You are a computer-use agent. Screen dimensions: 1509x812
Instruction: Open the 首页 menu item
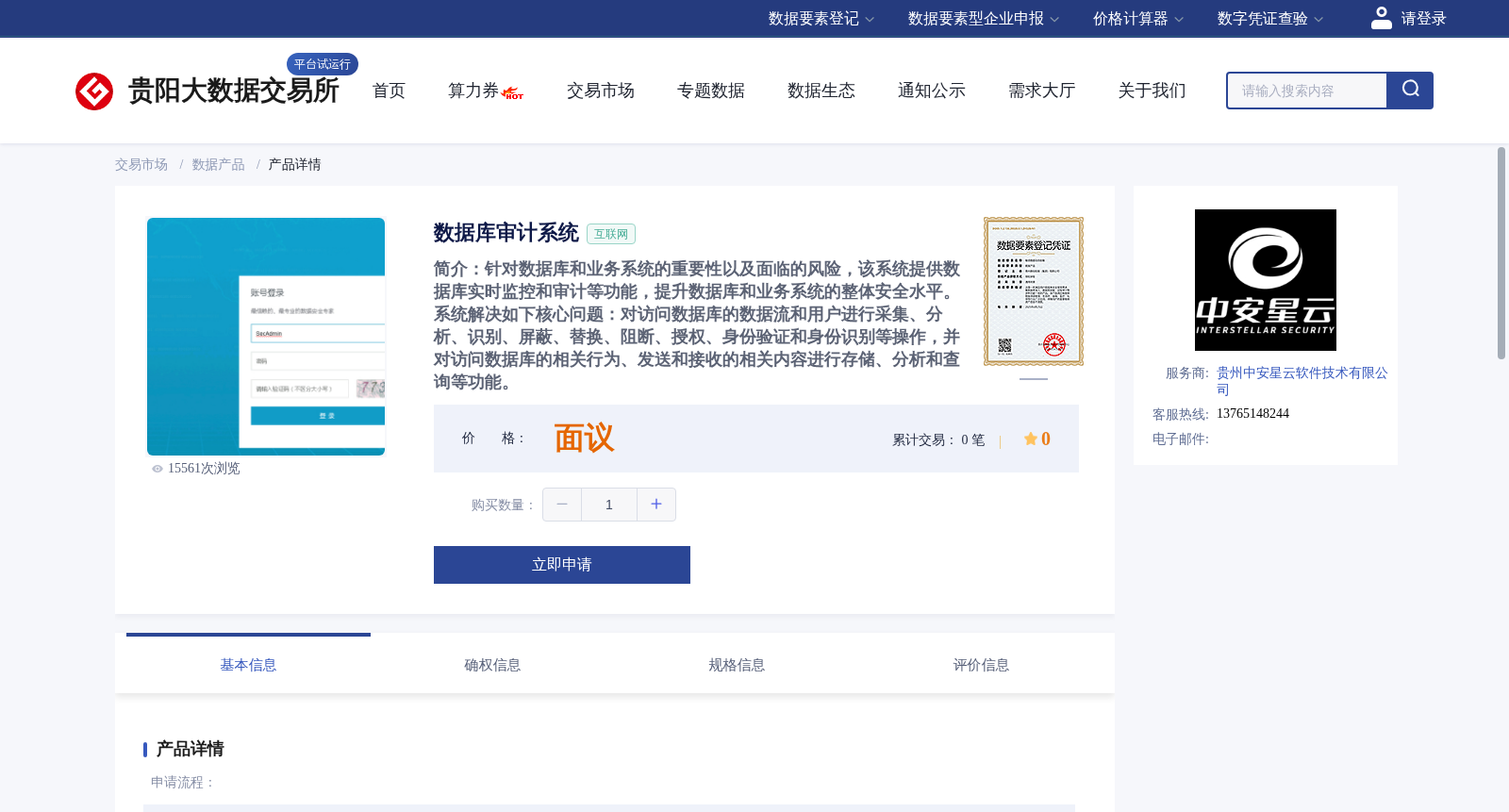(x=389, y=91)
